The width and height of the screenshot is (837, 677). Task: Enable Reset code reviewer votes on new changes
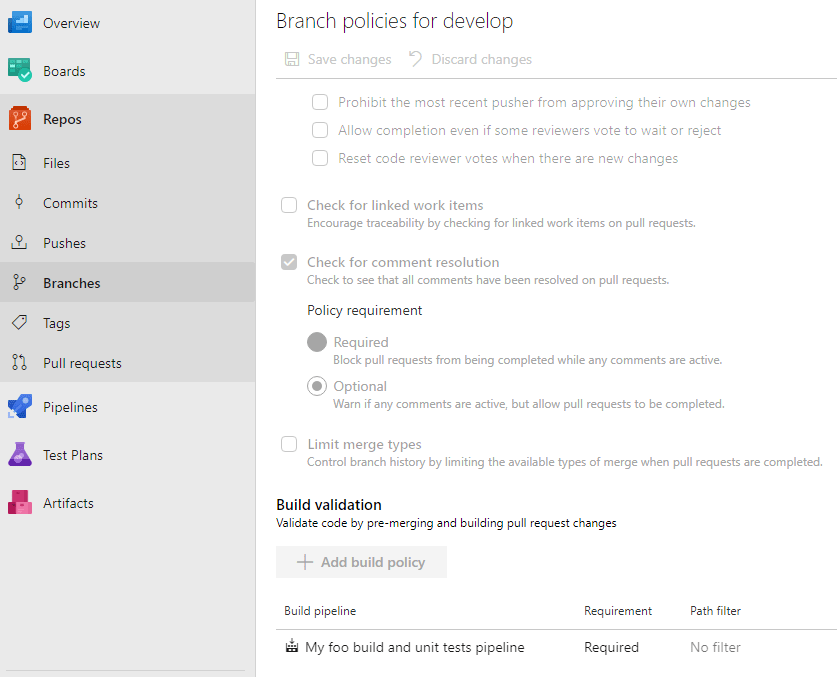coord(320,158)
